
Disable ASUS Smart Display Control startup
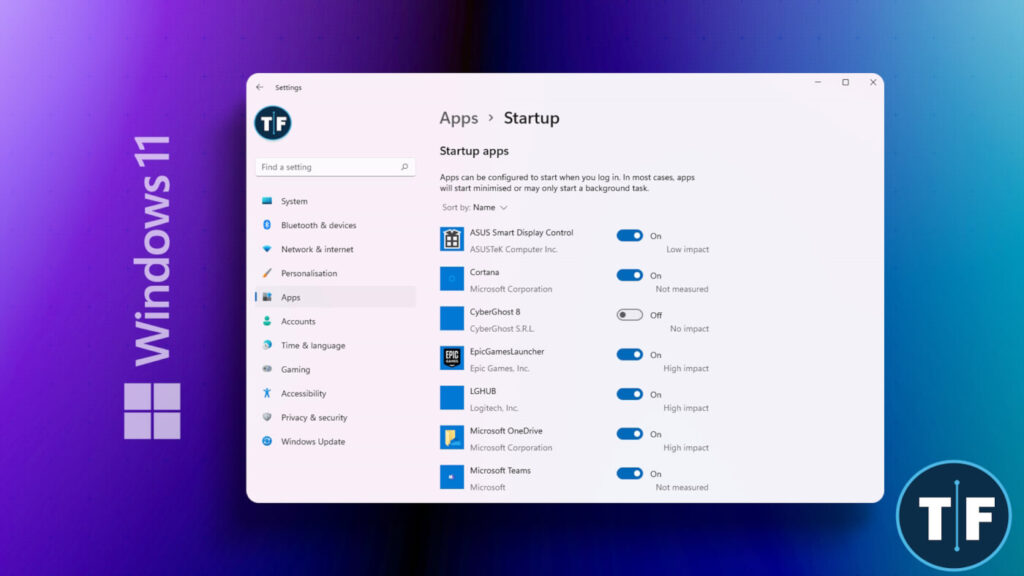pos(629,236)
